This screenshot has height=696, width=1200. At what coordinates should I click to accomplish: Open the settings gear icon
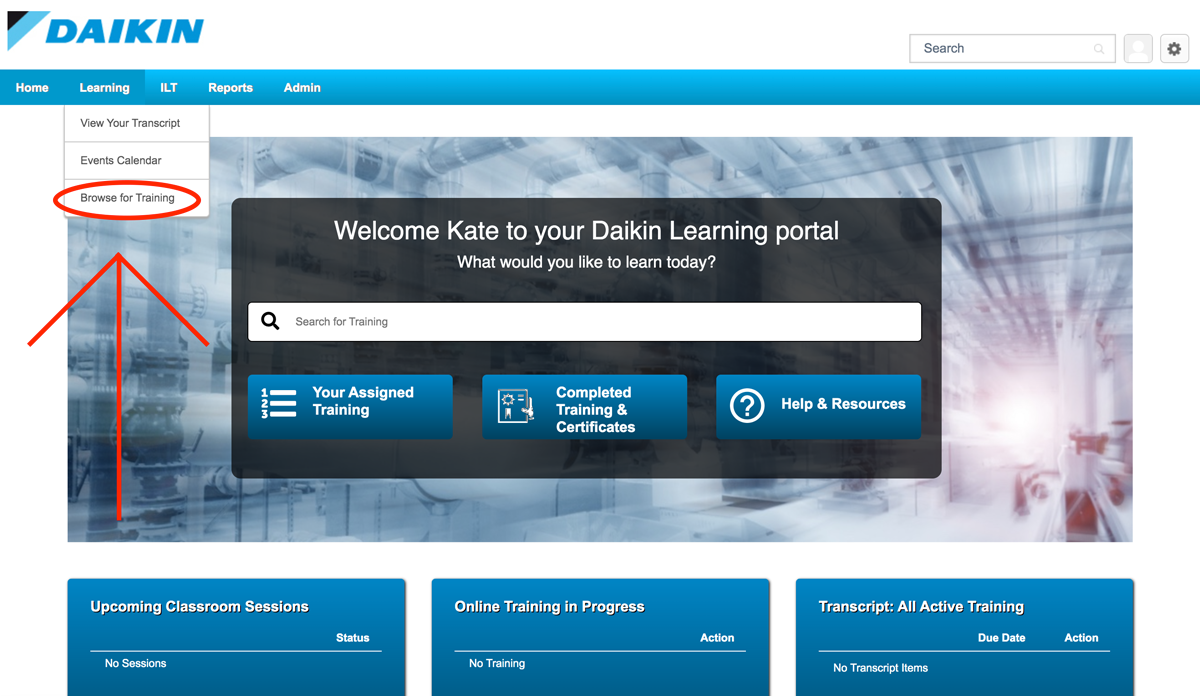(1174, 48)
